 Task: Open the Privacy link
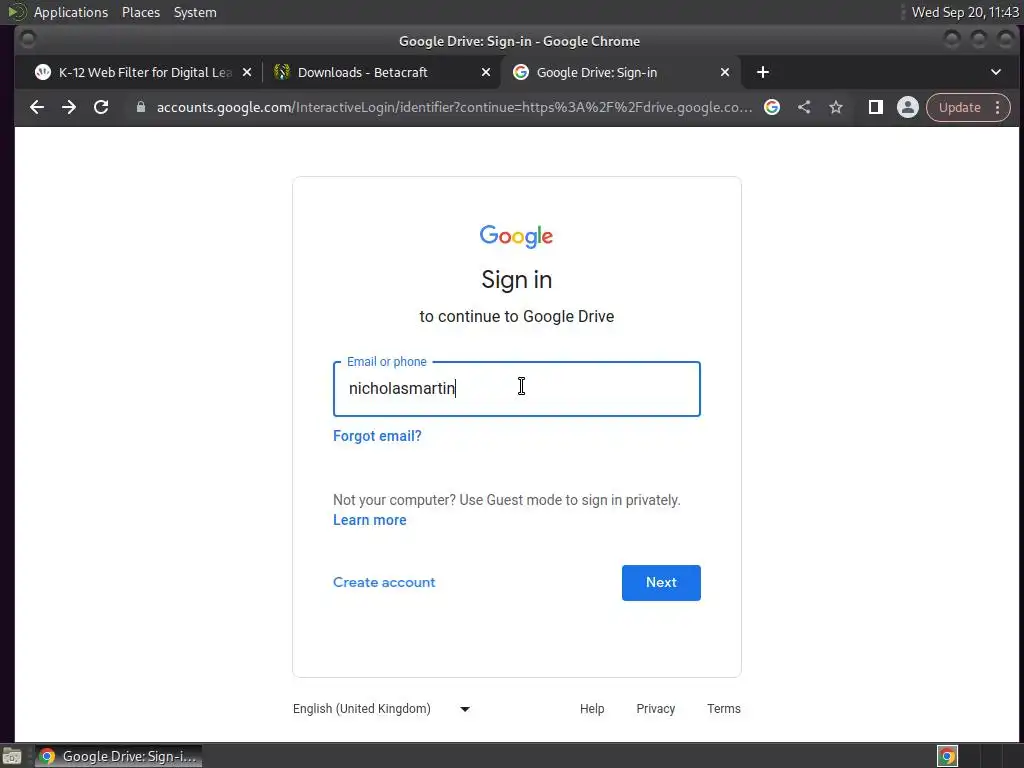tap(656, 709)
